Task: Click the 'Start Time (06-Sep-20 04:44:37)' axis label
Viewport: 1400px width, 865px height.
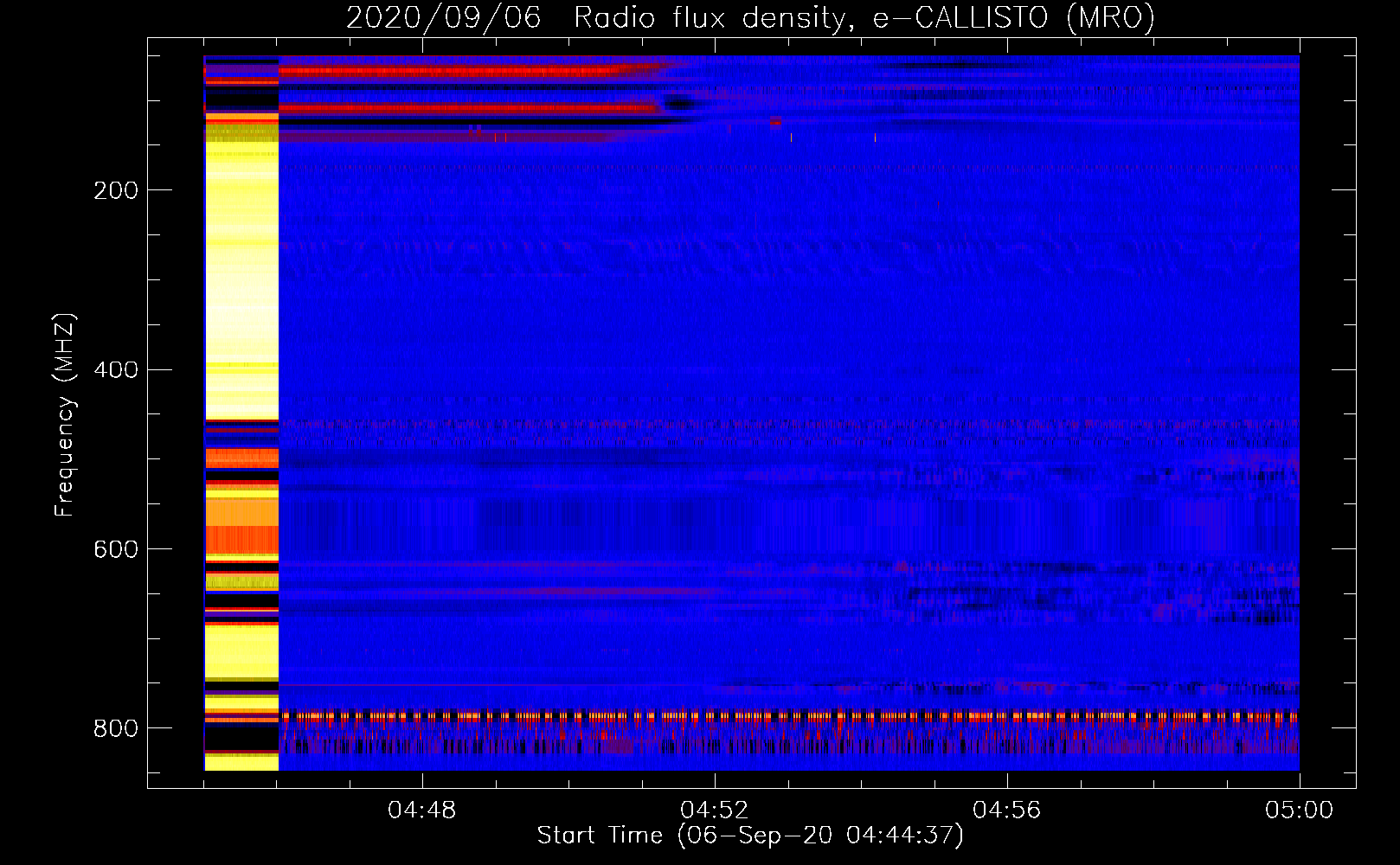Action: pyautogui.click(x=750, y=836)
